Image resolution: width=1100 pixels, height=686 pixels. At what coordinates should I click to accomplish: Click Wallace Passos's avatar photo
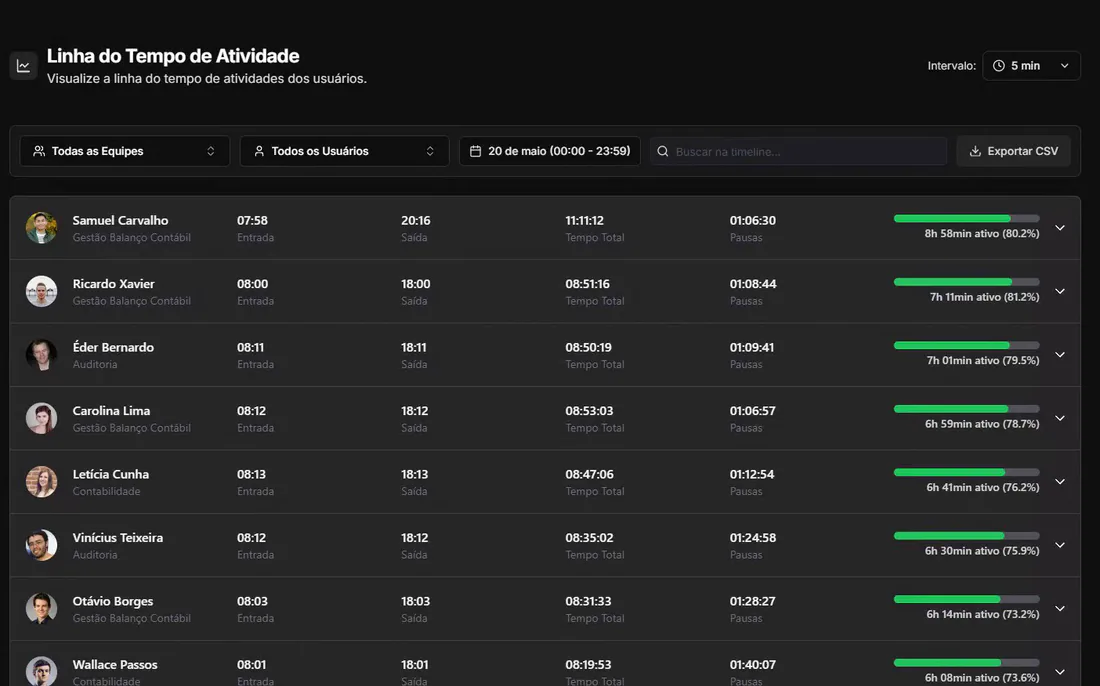coord(41,671)
